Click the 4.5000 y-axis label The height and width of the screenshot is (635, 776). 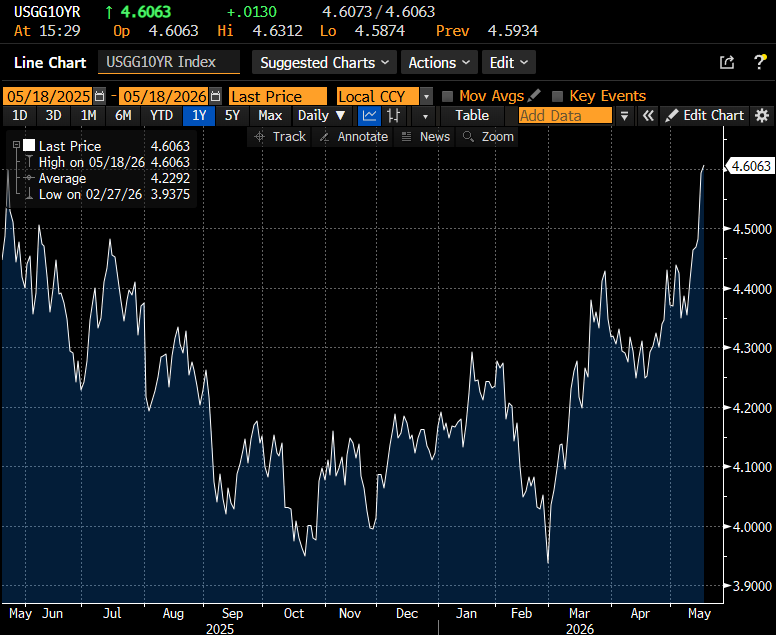click(x=752, y=229)
